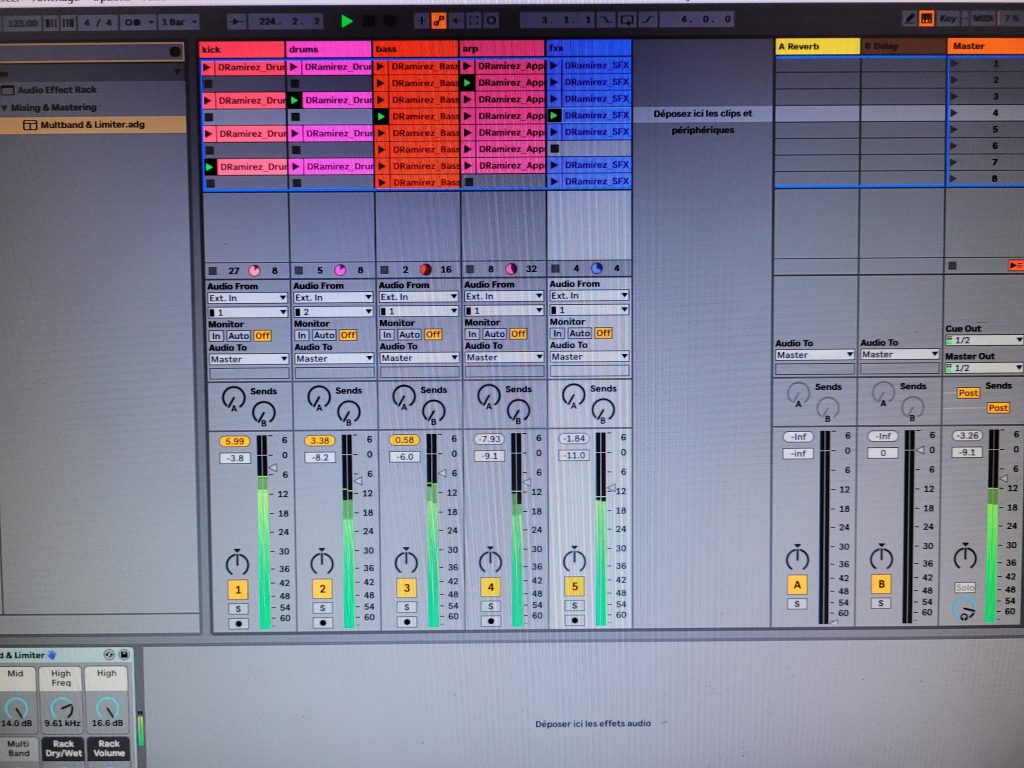Toggle the MIDI map mode button
Screen dimensions: 1024x768
[x=982, y=19]
